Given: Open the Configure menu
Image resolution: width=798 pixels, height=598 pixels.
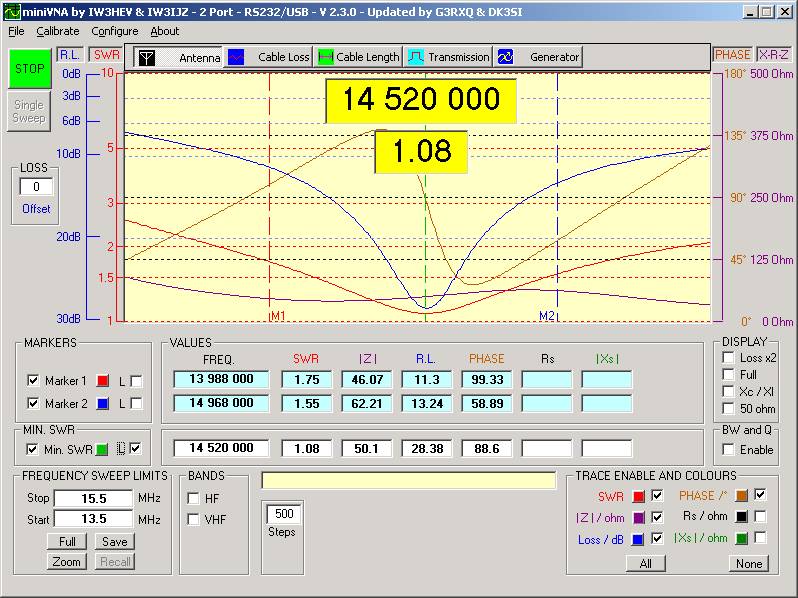Looking at the screenshot, I should click(114, 31).
